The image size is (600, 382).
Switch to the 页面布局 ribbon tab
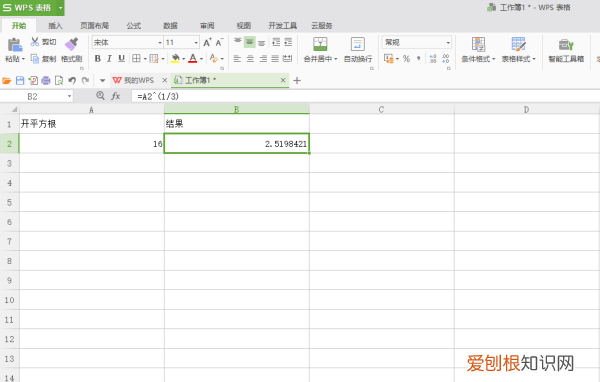tap(95, 26)
